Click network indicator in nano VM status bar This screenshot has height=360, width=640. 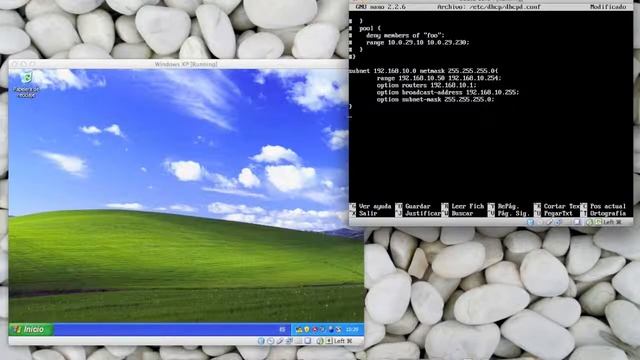point(558,222)
